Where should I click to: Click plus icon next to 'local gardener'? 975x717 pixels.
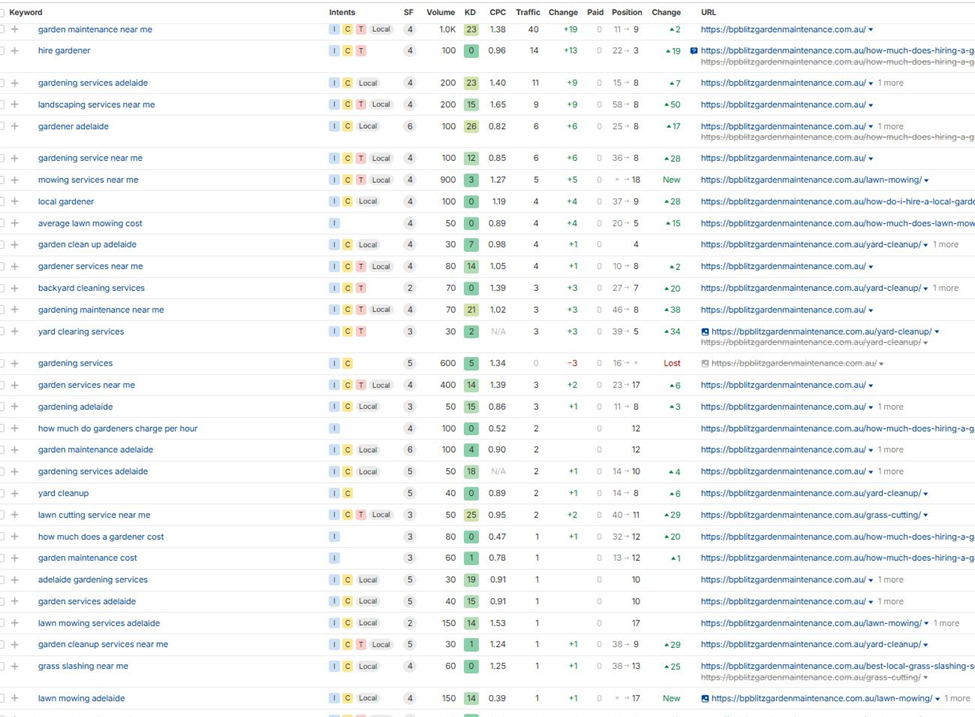[15, 202]
